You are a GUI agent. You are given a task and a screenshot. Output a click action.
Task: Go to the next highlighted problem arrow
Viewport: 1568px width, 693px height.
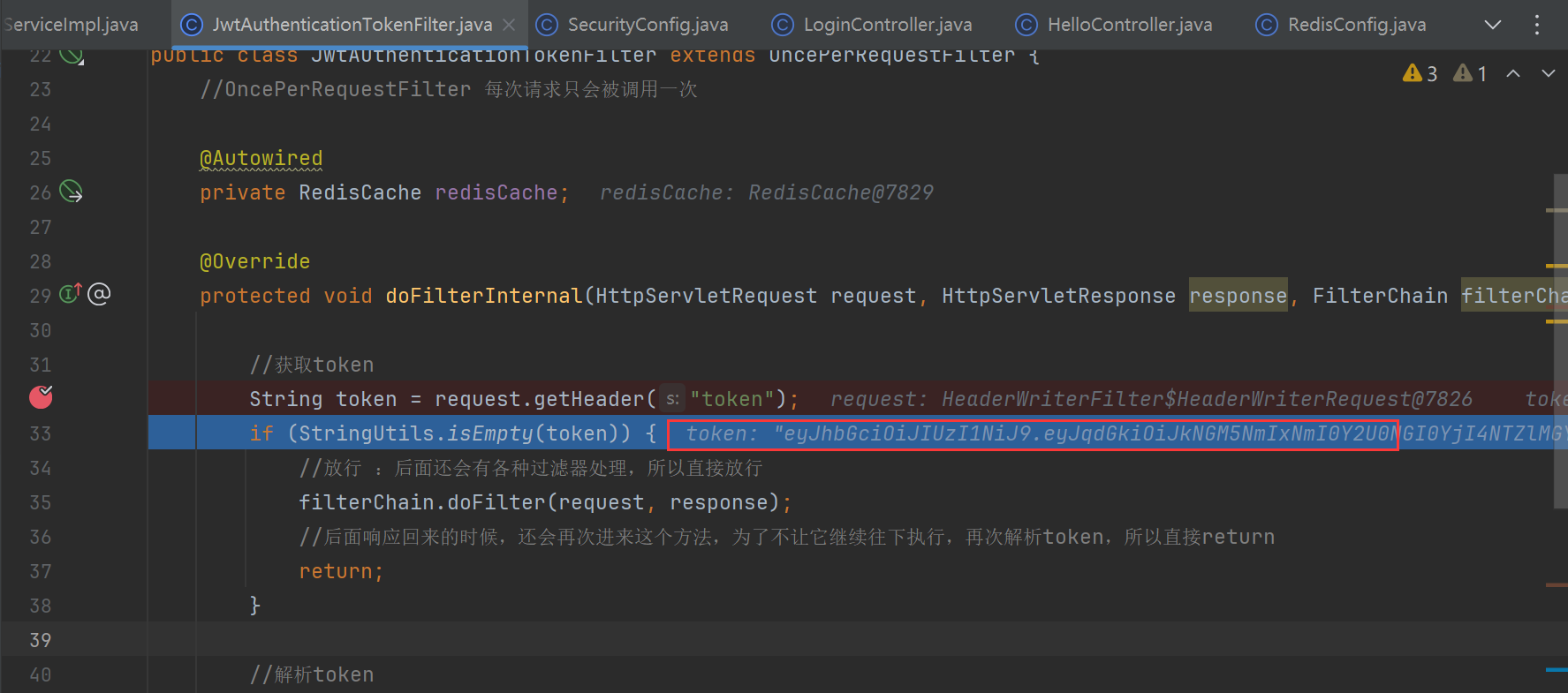[1549, 73]
